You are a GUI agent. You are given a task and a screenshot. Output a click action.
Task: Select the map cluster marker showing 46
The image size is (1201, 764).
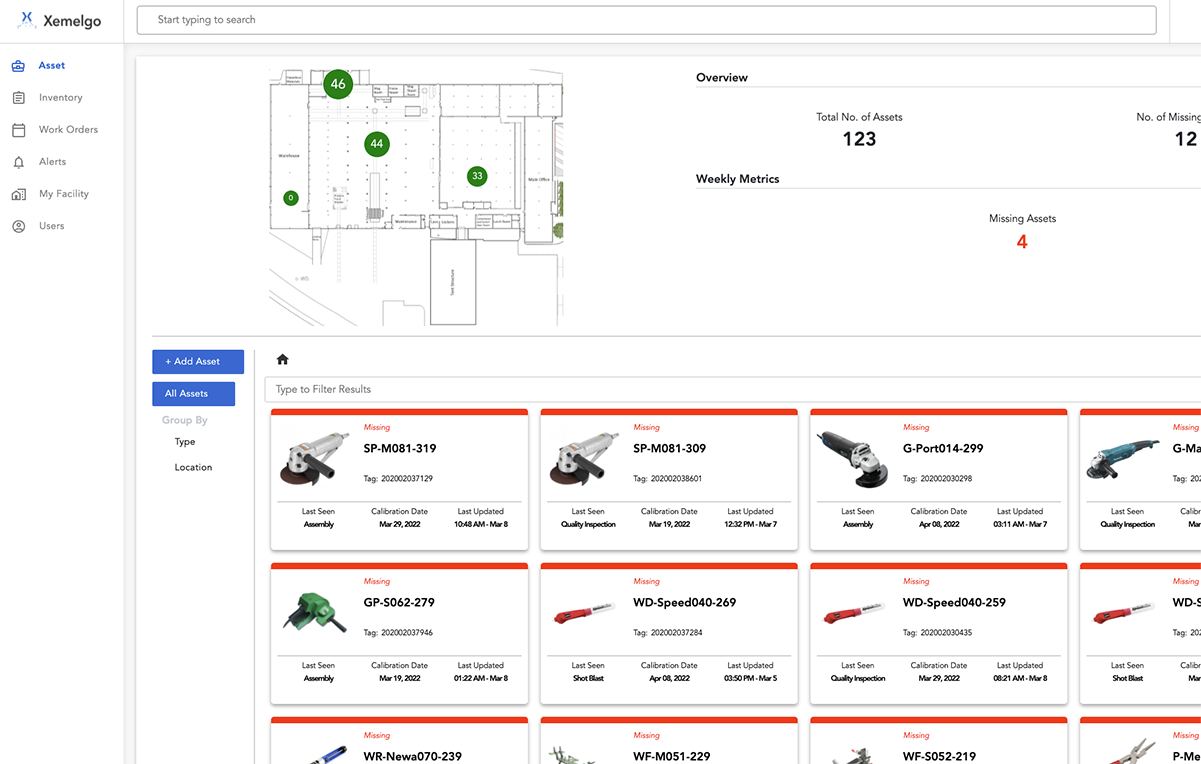[338, 84]
